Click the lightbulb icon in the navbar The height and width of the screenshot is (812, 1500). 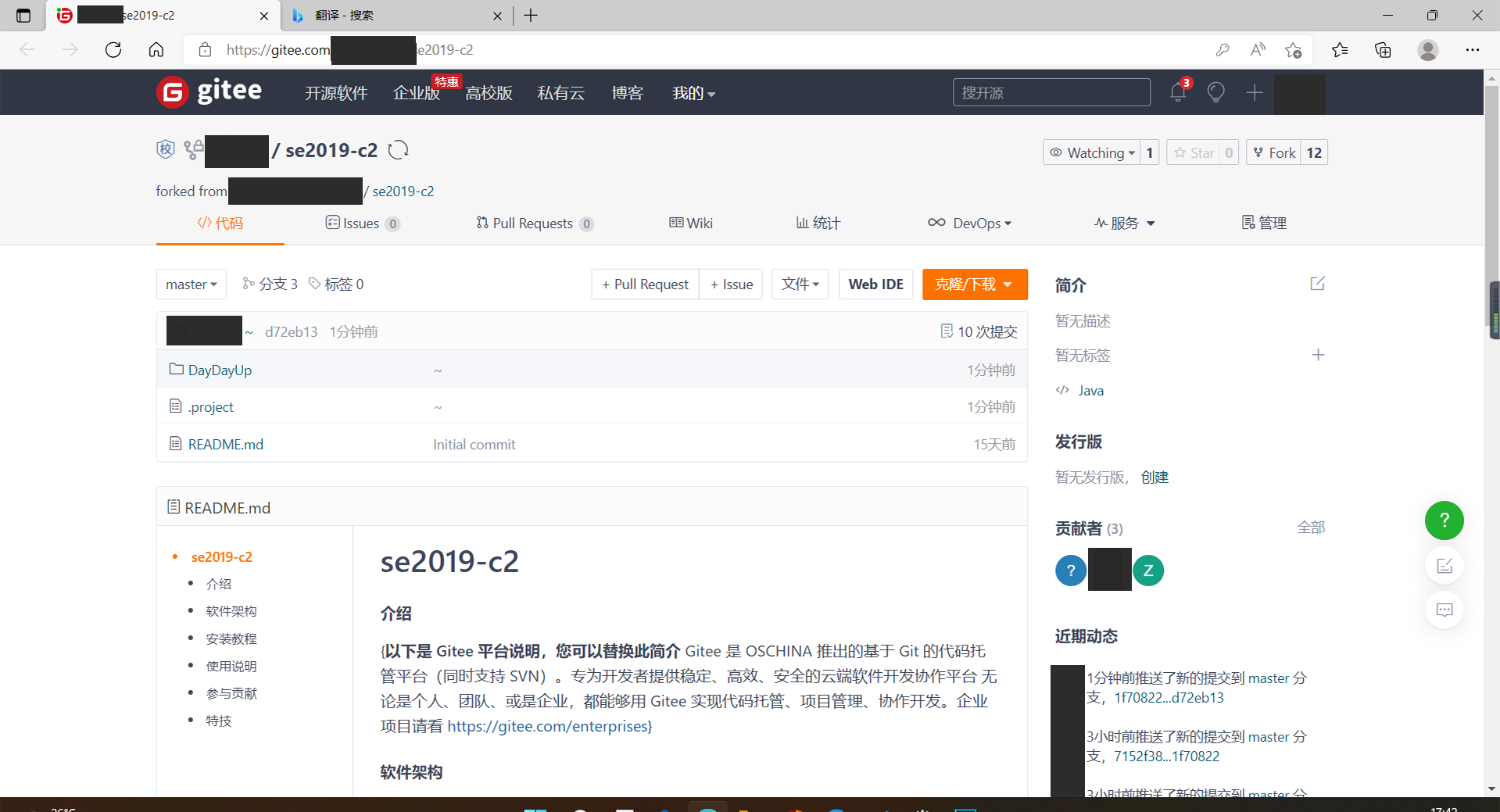[x=1215, y=92]
